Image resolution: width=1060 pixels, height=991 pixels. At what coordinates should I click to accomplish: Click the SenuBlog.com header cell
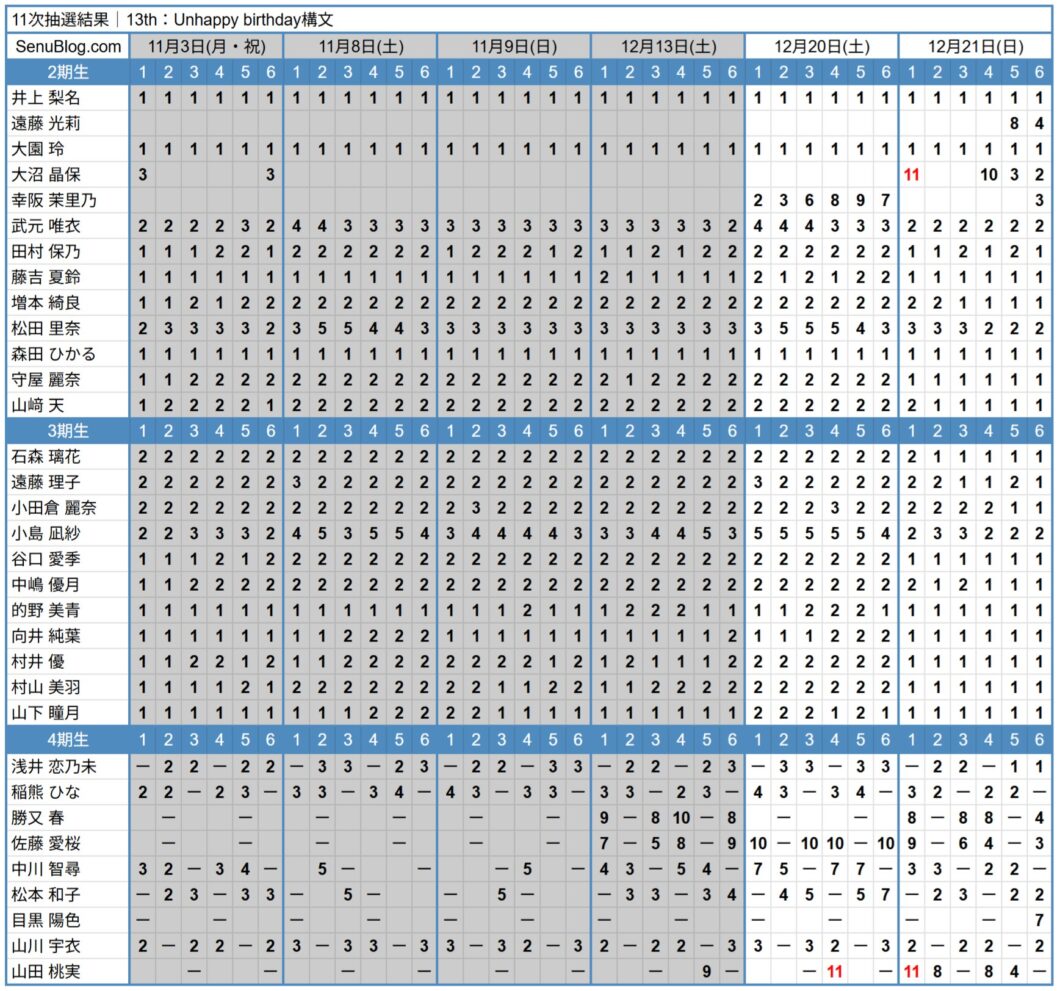coord(68,47)
